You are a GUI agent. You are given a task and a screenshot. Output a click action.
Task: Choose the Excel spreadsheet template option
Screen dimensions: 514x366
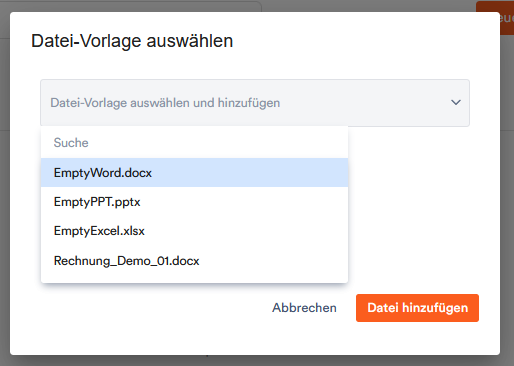coord(194,231)
